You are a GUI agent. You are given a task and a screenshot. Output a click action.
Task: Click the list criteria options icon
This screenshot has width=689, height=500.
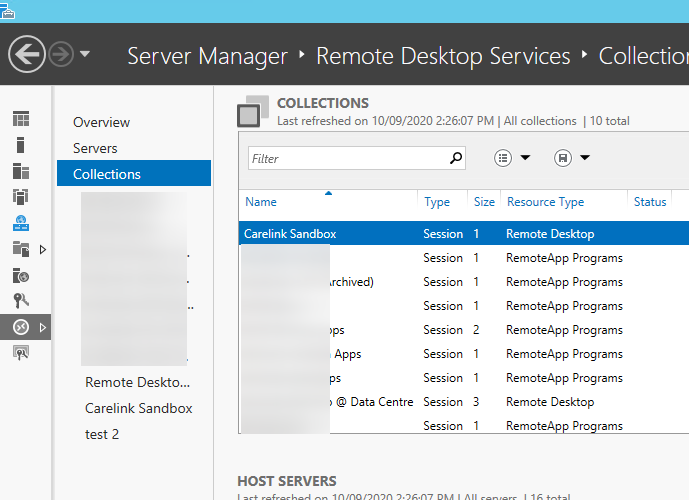click(x=503, y=158)
